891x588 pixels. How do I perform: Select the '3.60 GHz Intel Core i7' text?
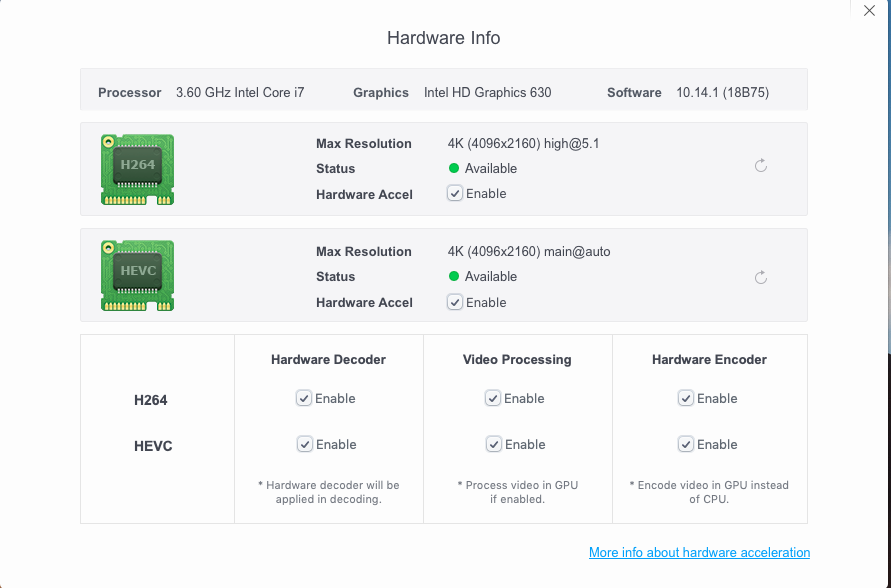pyautogui.click(x=240, y=93)
